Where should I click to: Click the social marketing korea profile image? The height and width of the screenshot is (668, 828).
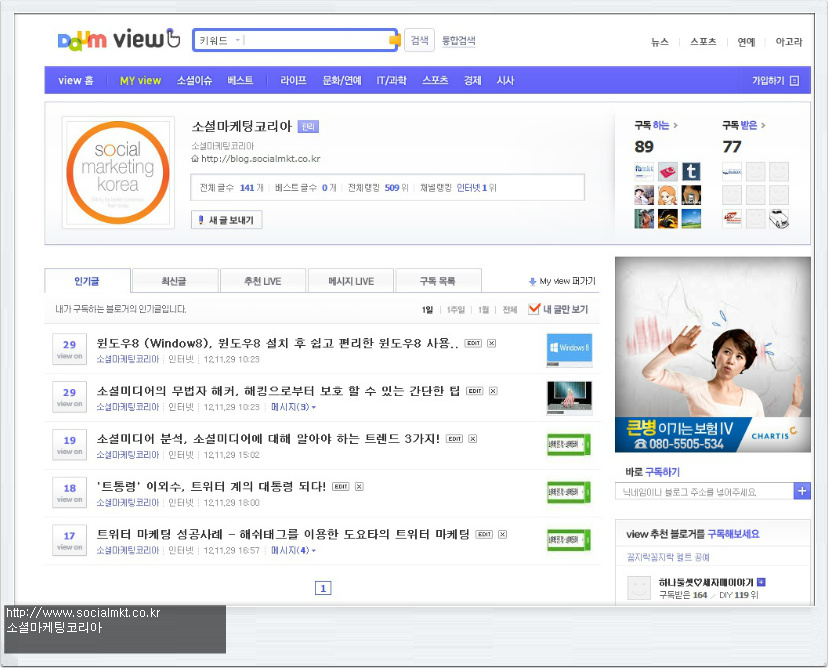tap(118, 173)
